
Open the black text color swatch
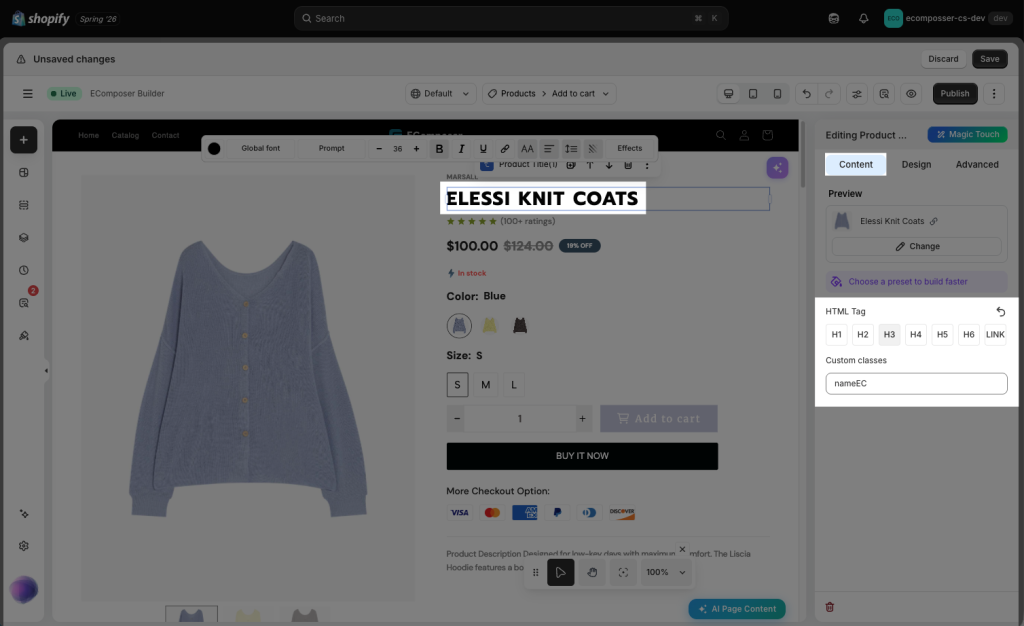pos(214,149)
